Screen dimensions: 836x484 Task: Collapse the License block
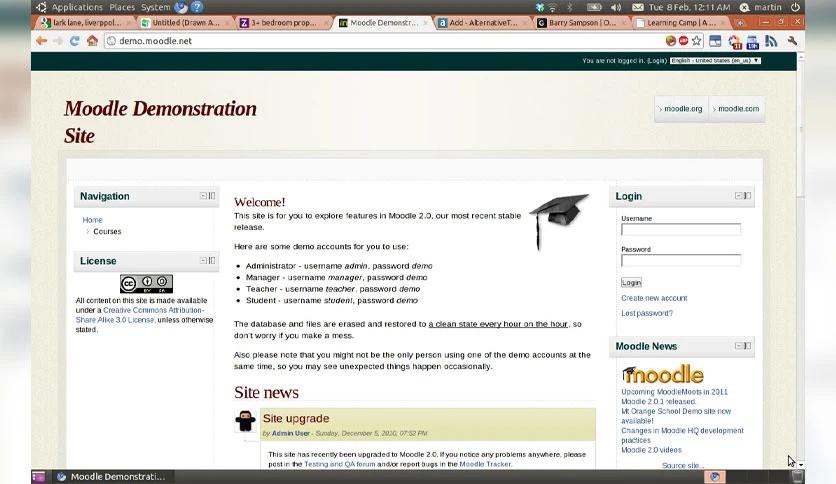(203, 260)
